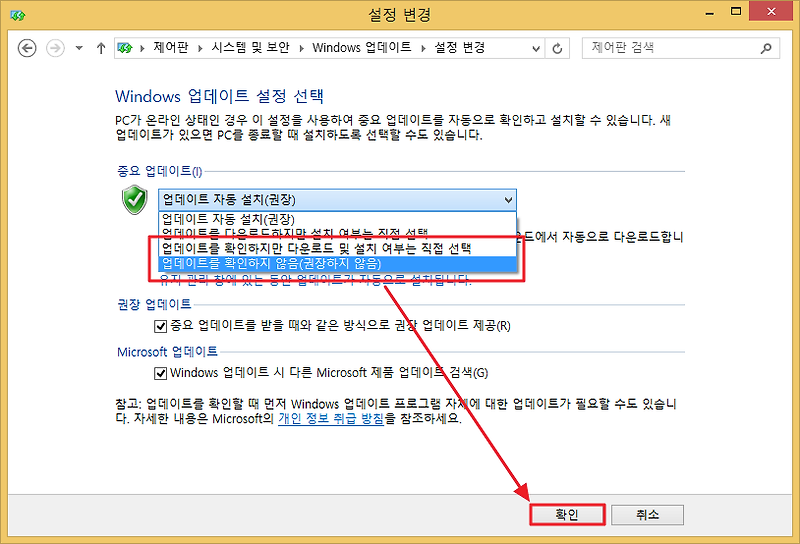Minimize the 설정 변경 window
This screenshot has width=800, height=544.
[x=709, y=12]
